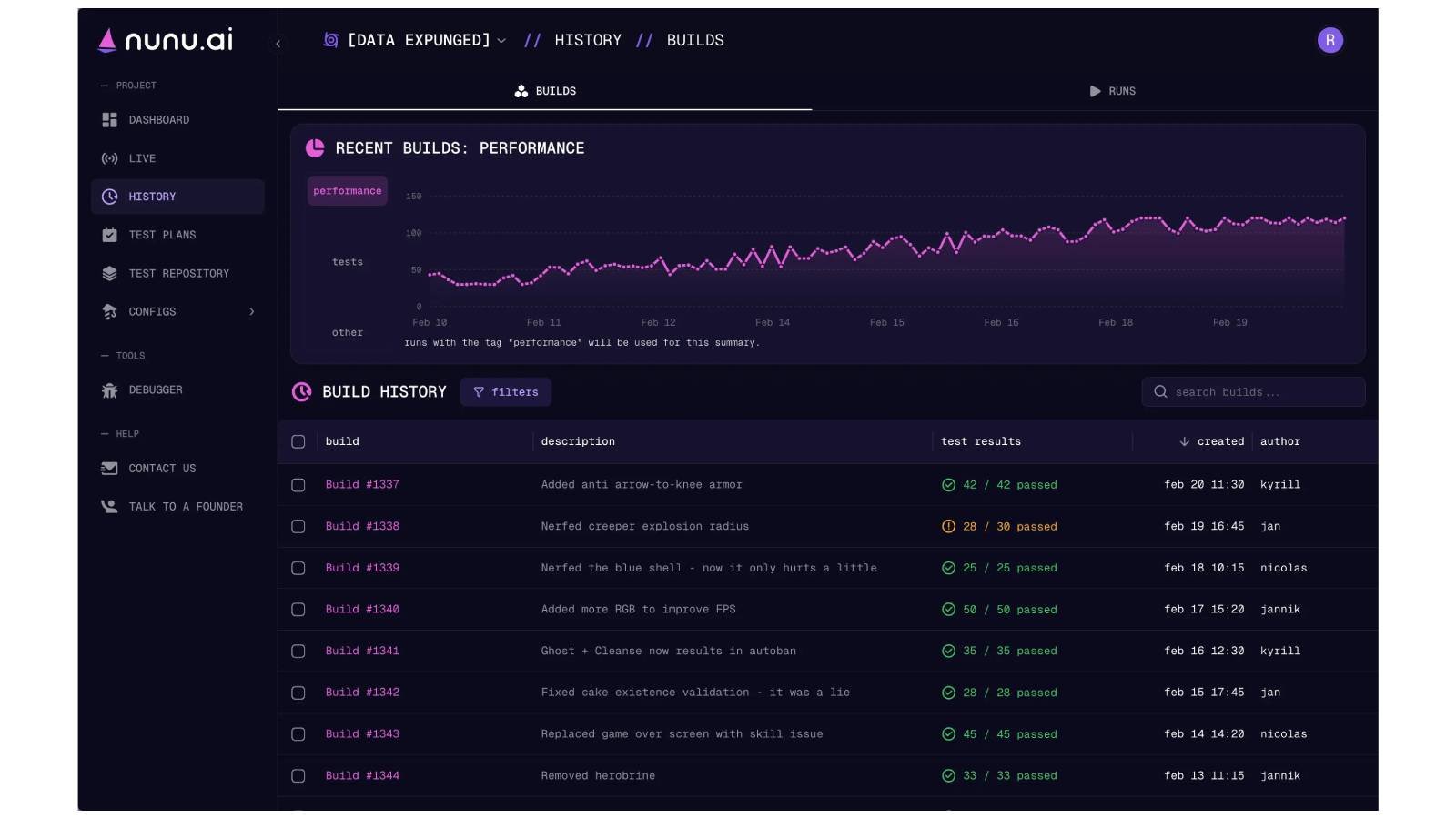Screen dimensions: 1456x819
Task: Expand the Configs submenu chevron
Action: pos(252,311)
